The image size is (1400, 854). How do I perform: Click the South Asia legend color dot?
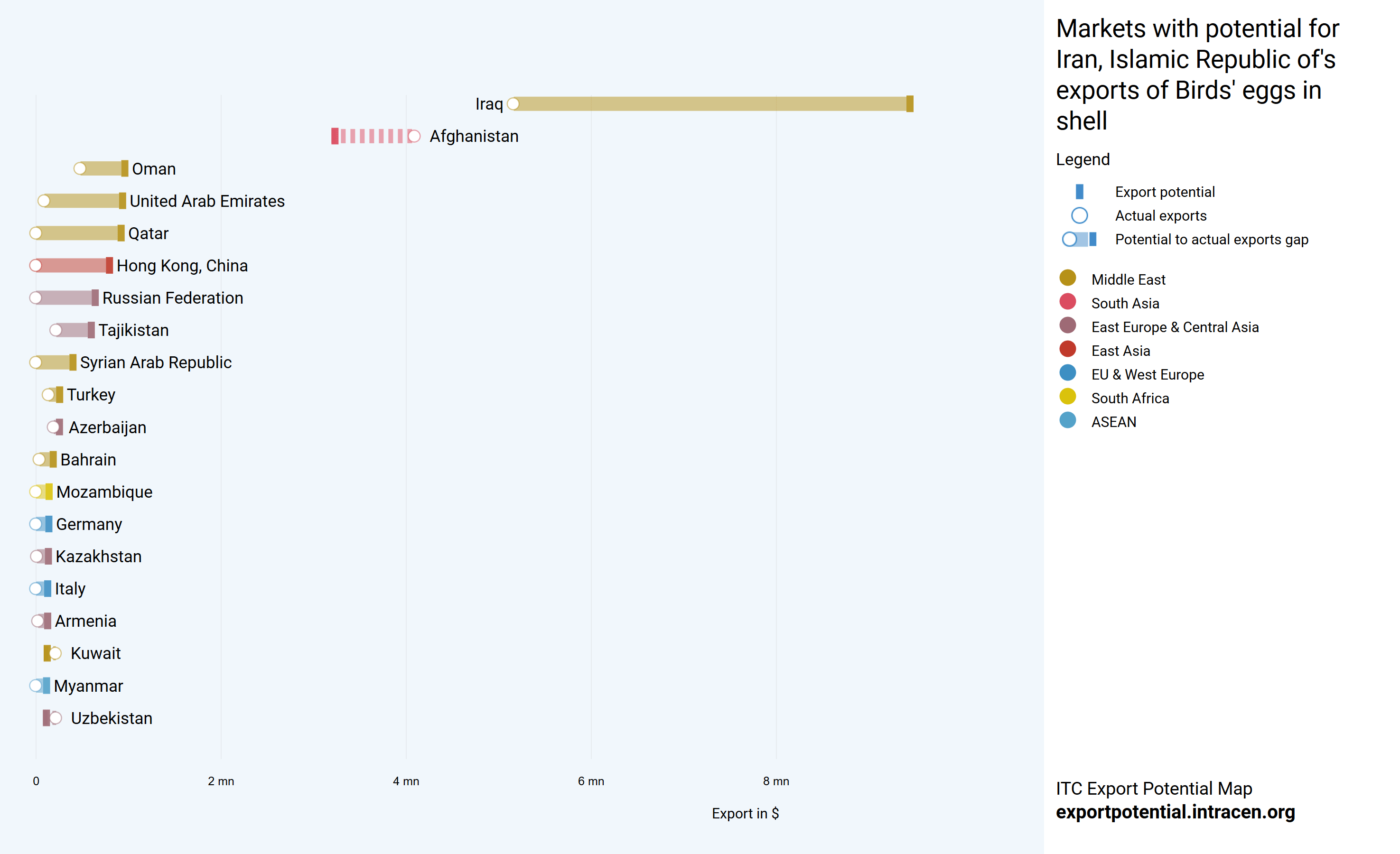[1068, 302]
